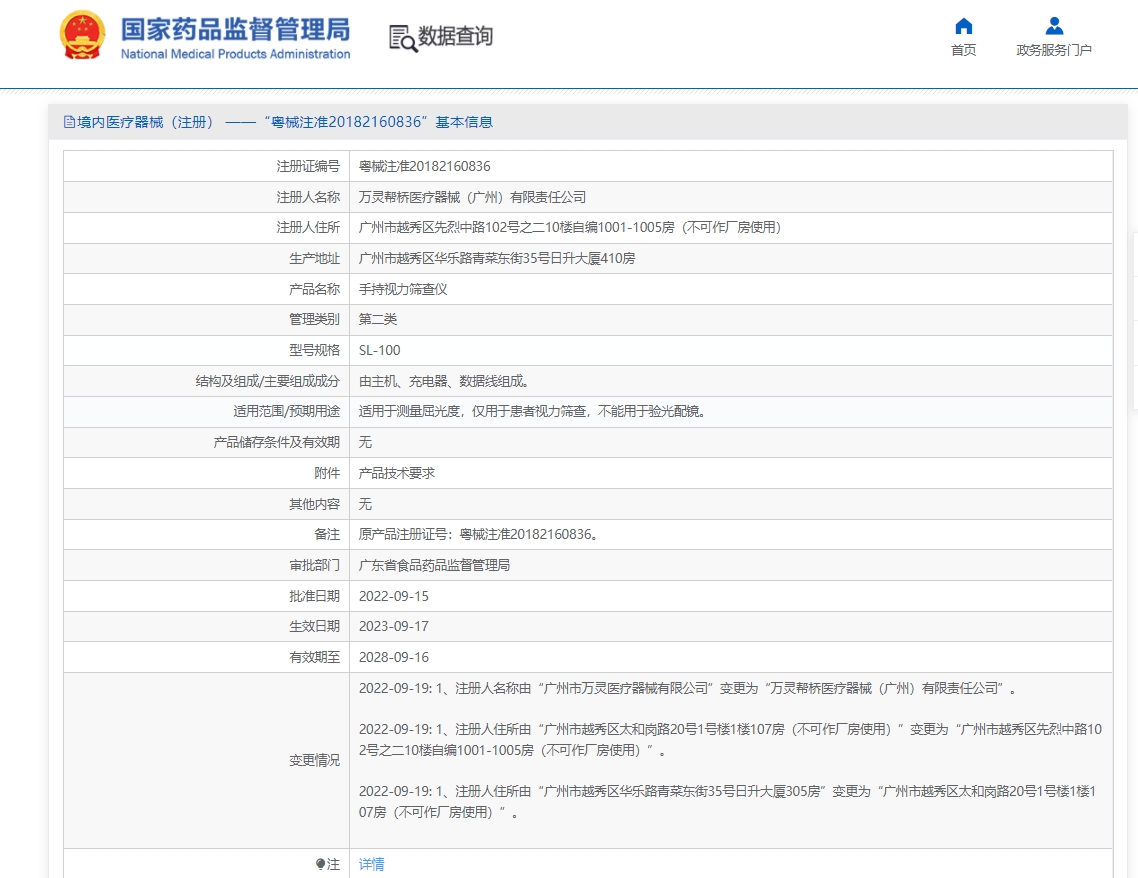
Task: Click the 审批部门 row label
Action: click(x=314, y=565)
